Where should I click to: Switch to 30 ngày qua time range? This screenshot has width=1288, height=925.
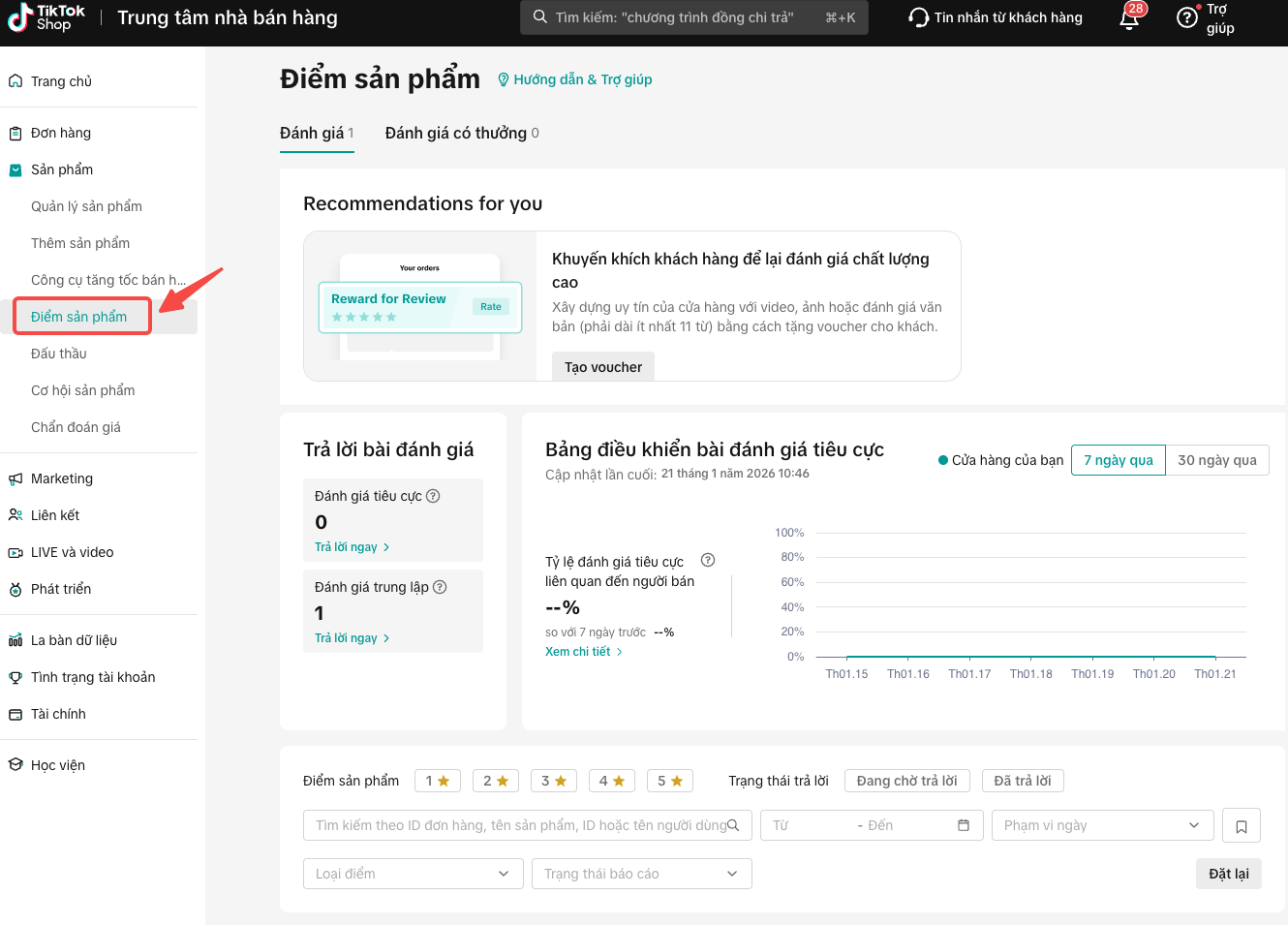pyautogui.click(x=1216, y=460)
